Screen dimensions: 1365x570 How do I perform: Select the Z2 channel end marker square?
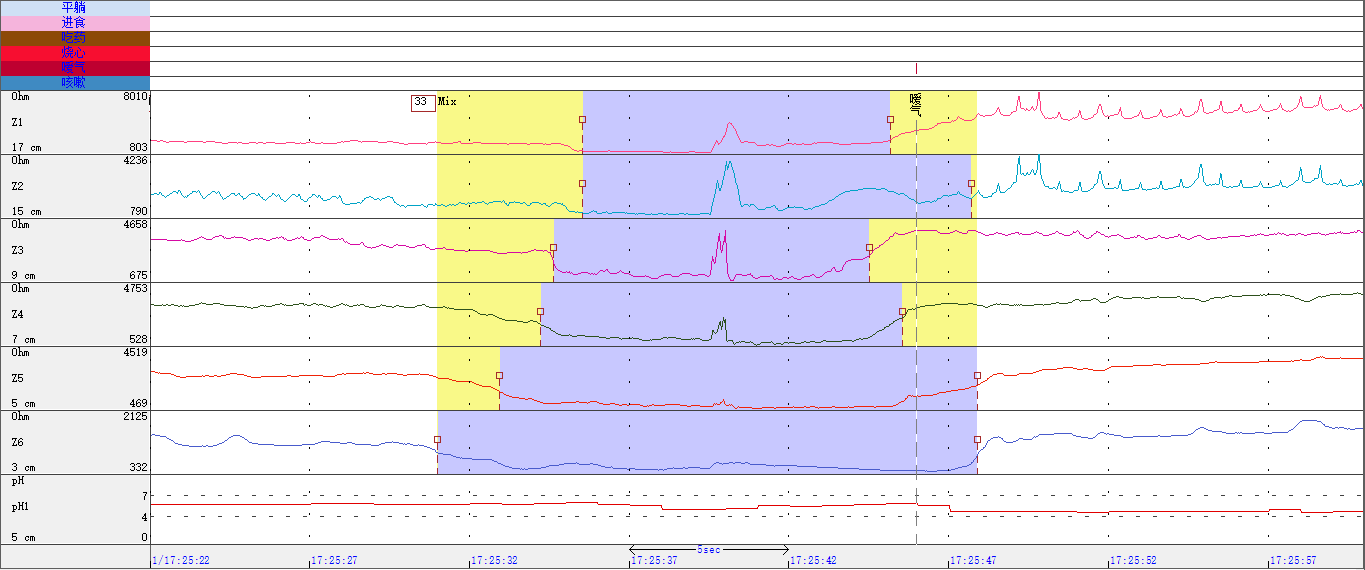pos(971,183)
